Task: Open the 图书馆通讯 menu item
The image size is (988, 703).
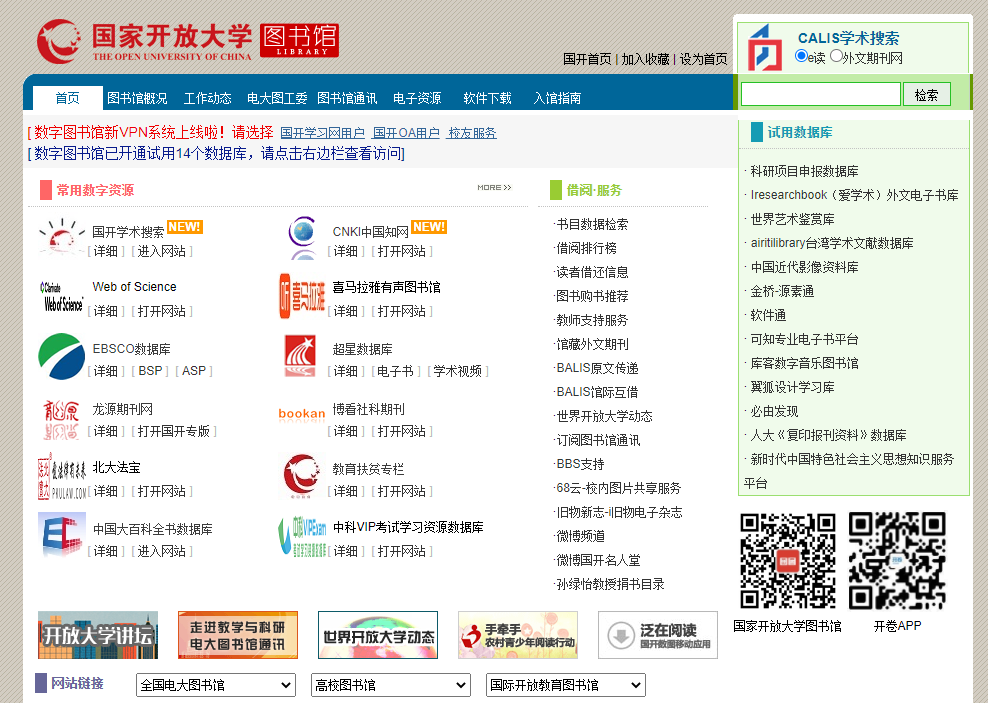Action: coord(347,98)
